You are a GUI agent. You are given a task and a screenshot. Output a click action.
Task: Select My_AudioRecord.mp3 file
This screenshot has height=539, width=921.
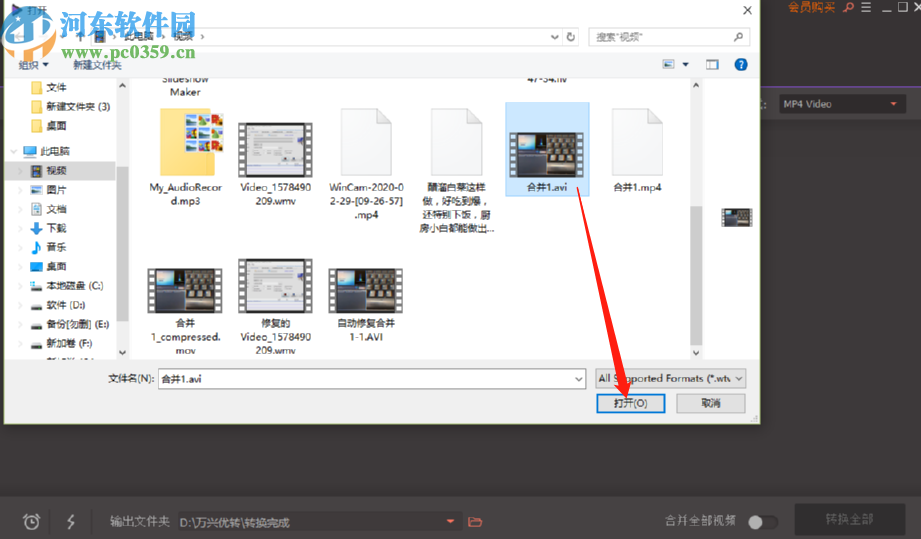point(186,157)
